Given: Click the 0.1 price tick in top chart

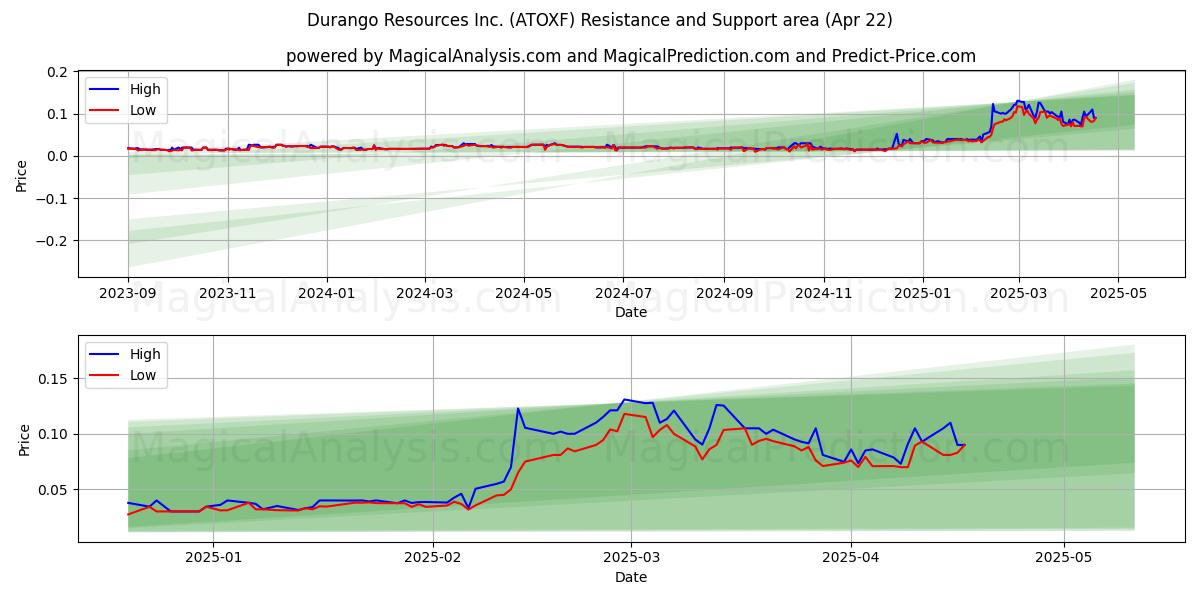Looking at the screenshot, I should [x=58, y=114].
